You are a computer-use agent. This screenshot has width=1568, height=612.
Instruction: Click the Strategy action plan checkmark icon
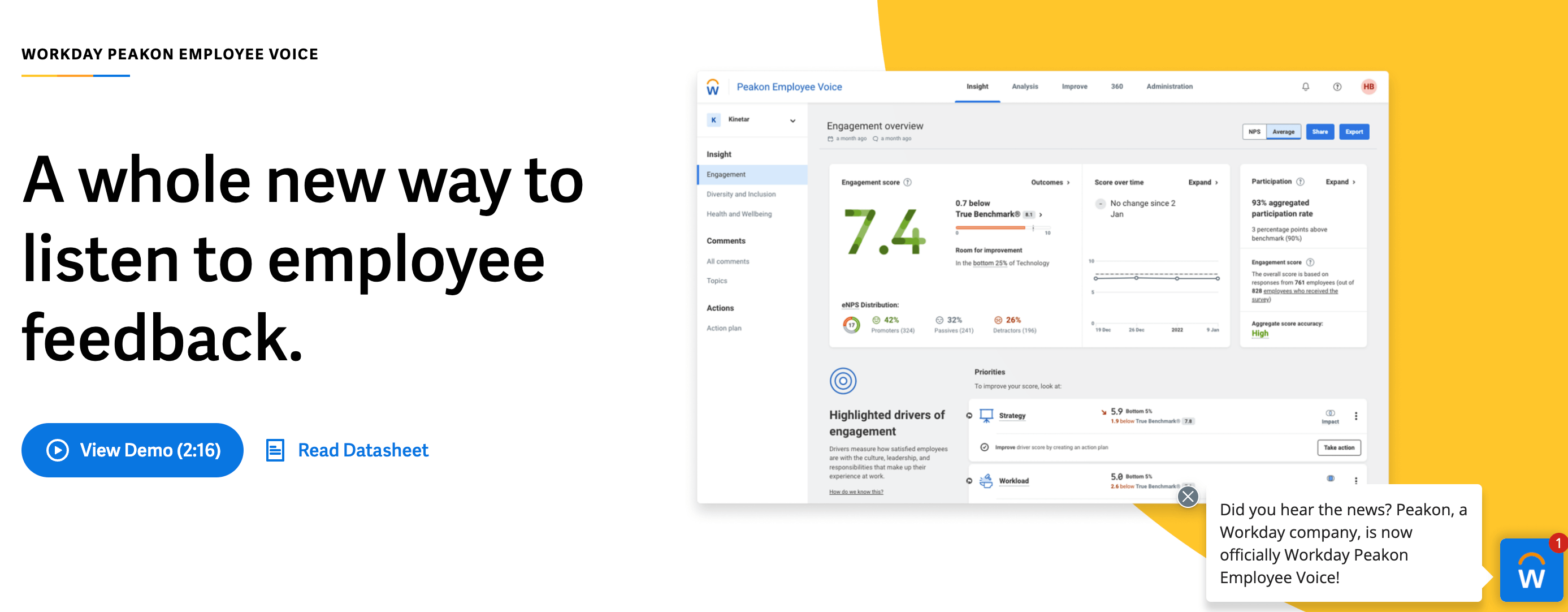[984, 447]
